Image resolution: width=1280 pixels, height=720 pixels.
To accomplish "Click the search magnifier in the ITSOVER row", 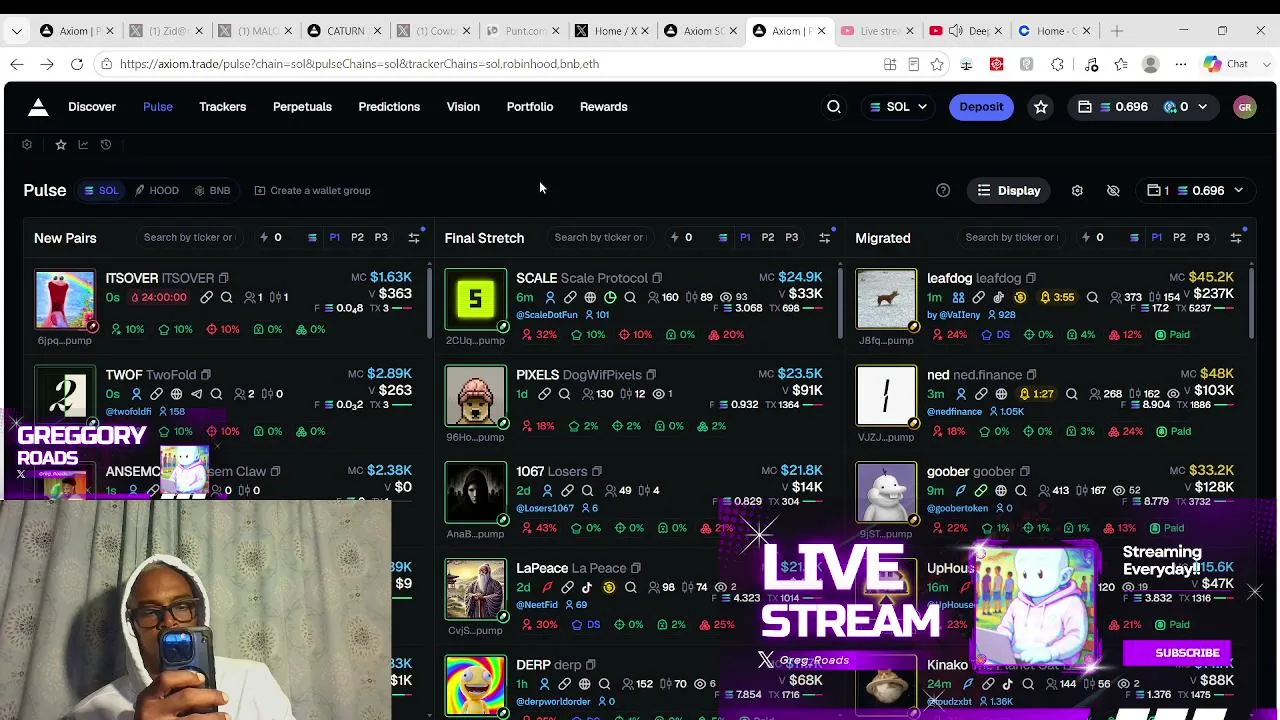I will [226, 297].
